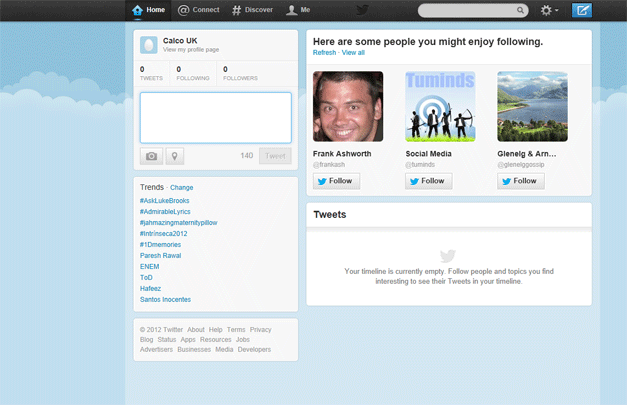The width and height of the screenshot is (627, 405).
Task: Open the Apps footer link
Action: point(188,340)
